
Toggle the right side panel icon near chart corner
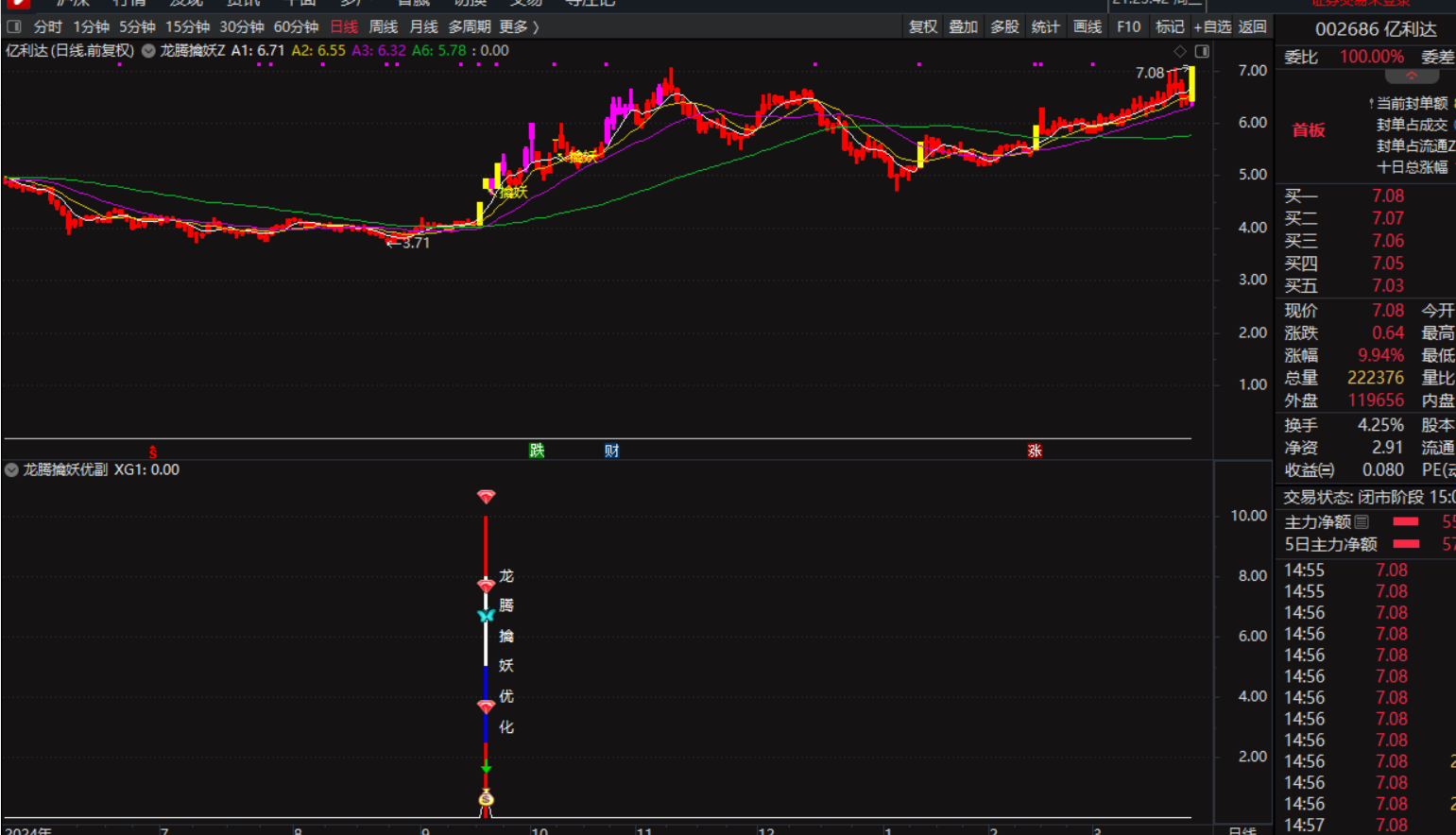click(1202, 51)
